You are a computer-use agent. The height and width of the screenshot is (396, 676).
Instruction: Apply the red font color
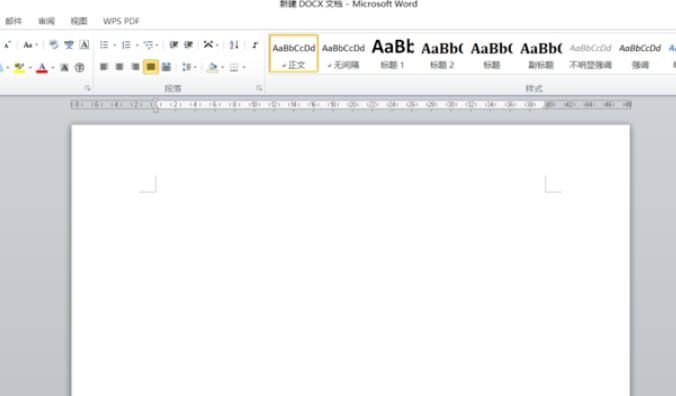pos(42,68)
